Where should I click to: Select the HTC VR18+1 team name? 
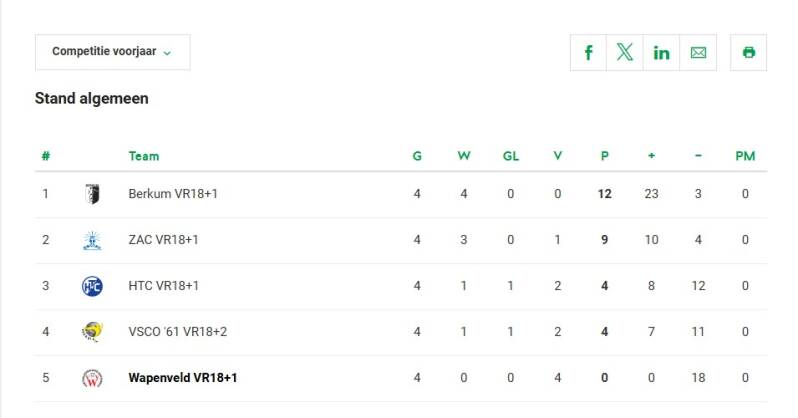(164, 286)
